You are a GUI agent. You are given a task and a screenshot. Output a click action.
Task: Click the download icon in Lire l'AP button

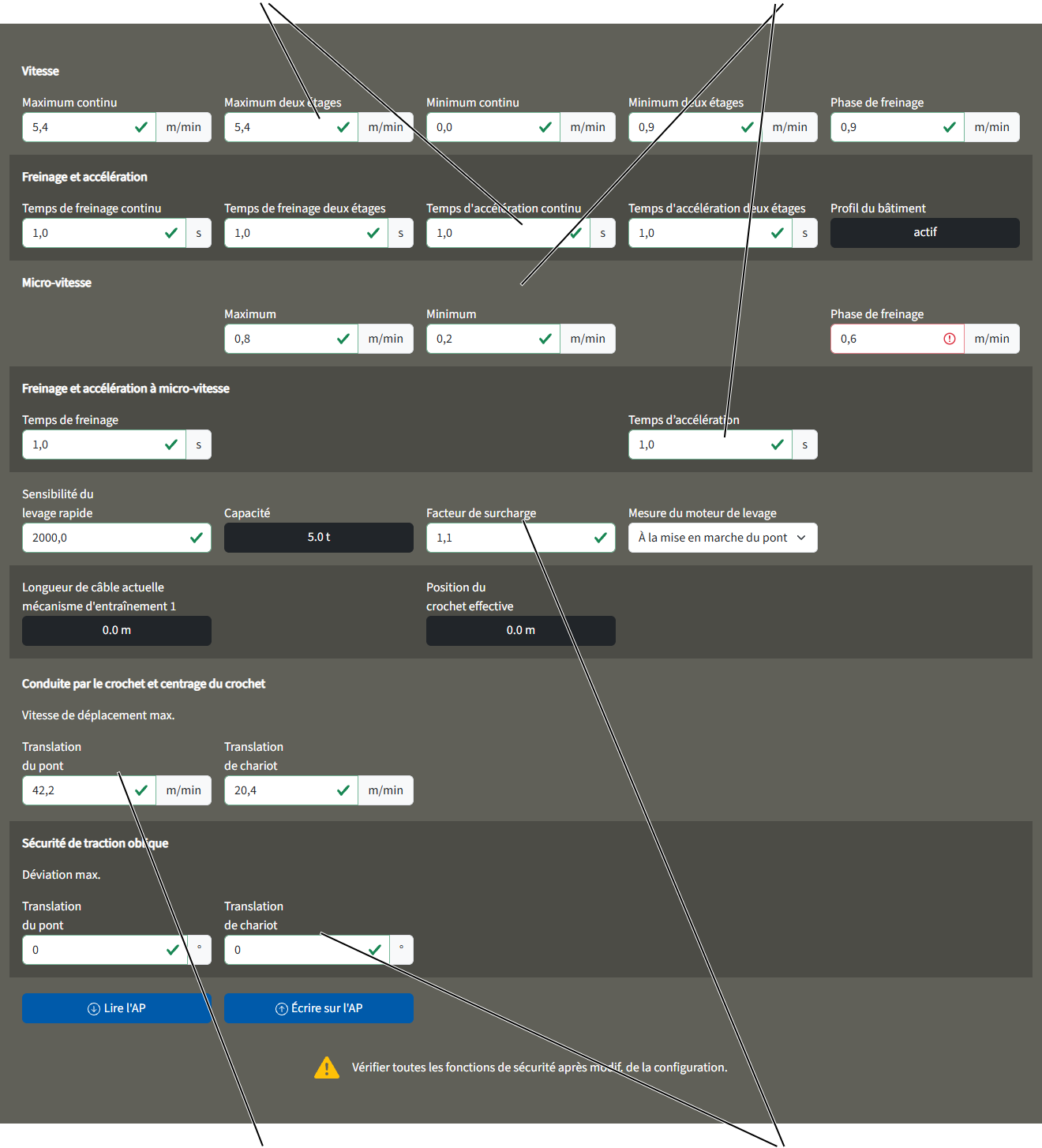click(93, 1009)
